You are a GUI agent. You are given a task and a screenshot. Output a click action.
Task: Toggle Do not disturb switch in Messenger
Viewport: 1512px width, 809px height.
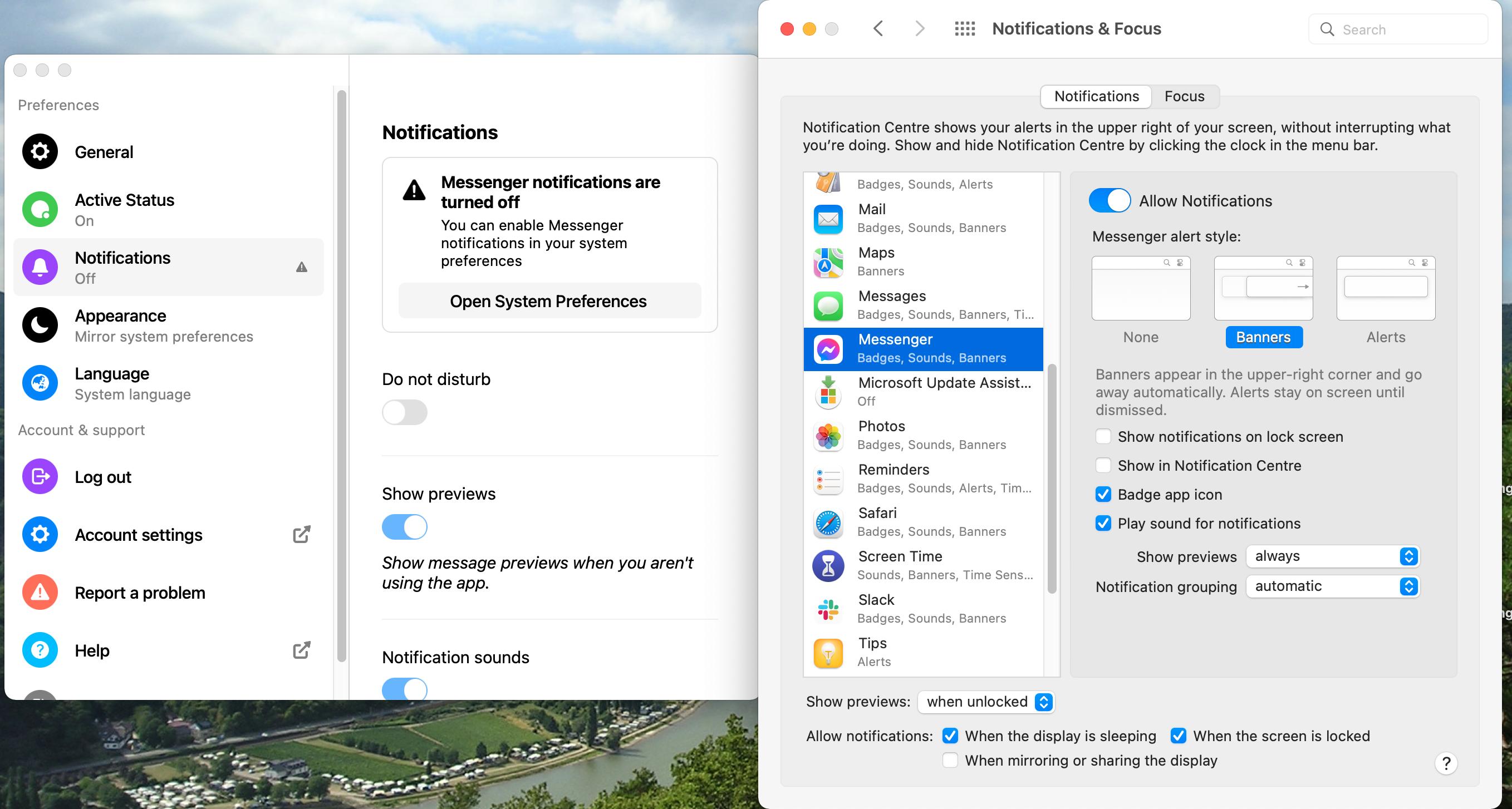404,412
